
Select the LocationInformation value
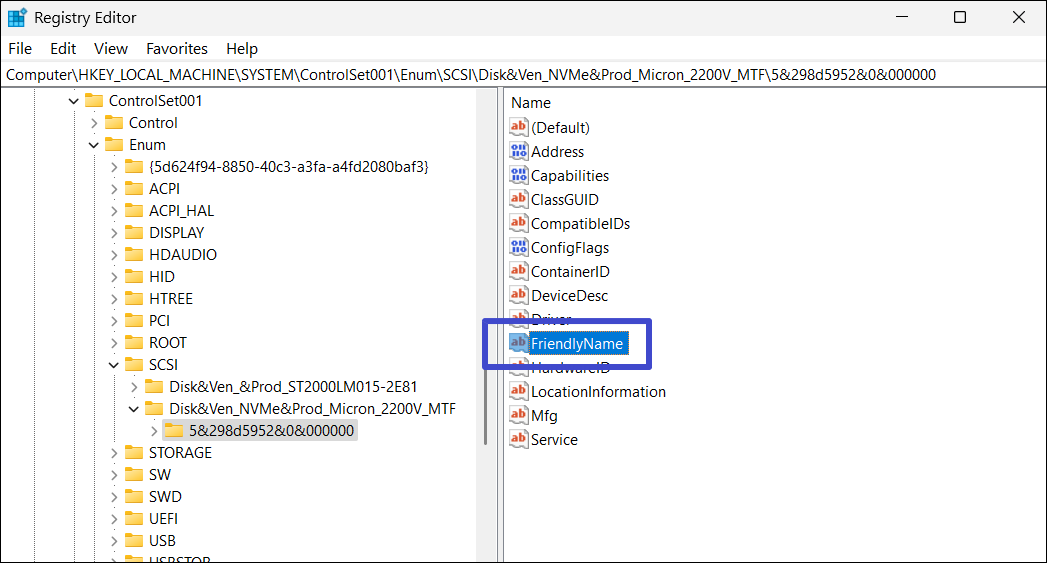pyautogui.click(x=597, y=392)
